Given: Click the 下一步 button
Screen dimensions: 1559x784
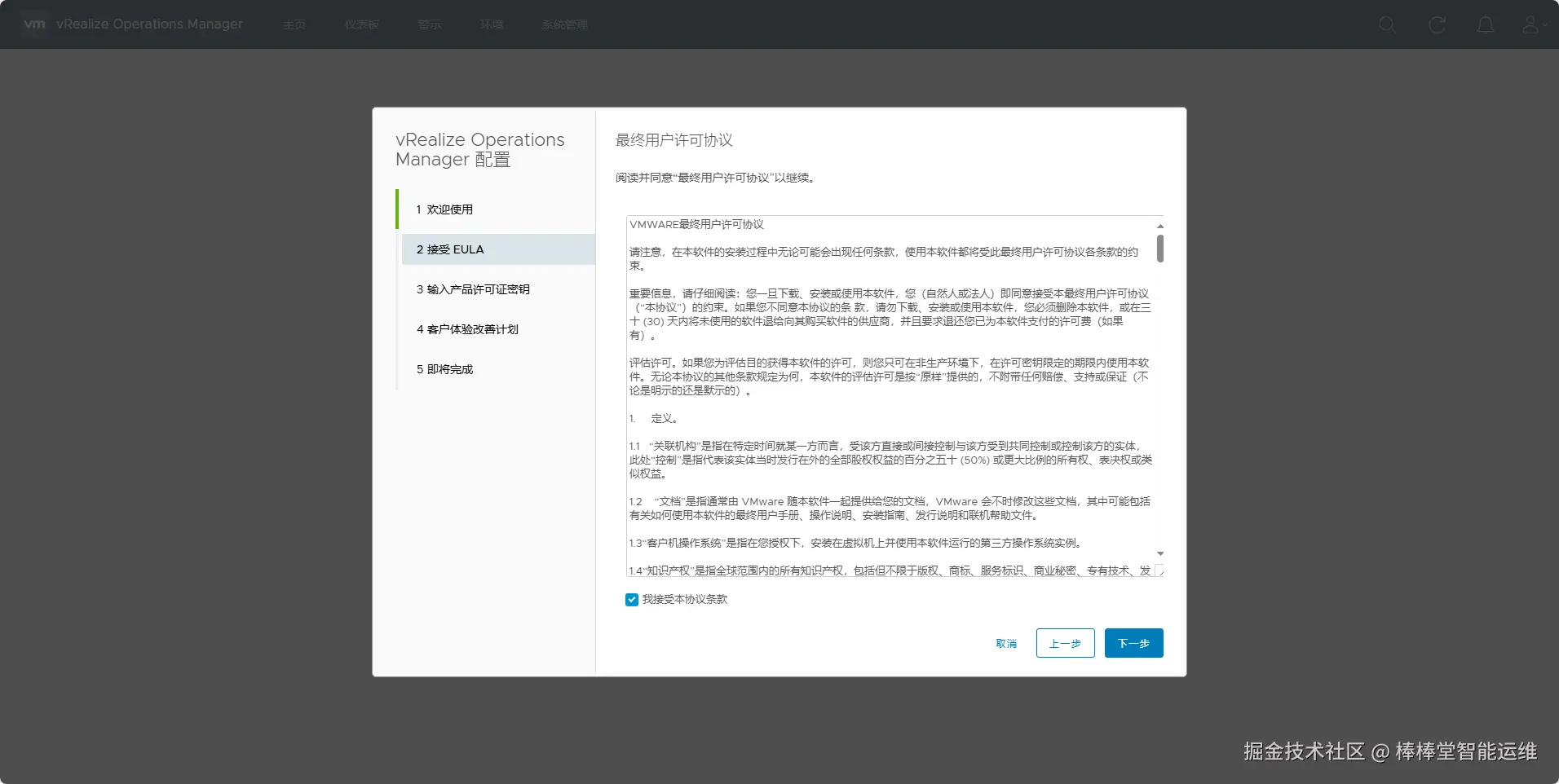Looking at the screenshot, I should pyautogui.click(x=1133, y=643).
